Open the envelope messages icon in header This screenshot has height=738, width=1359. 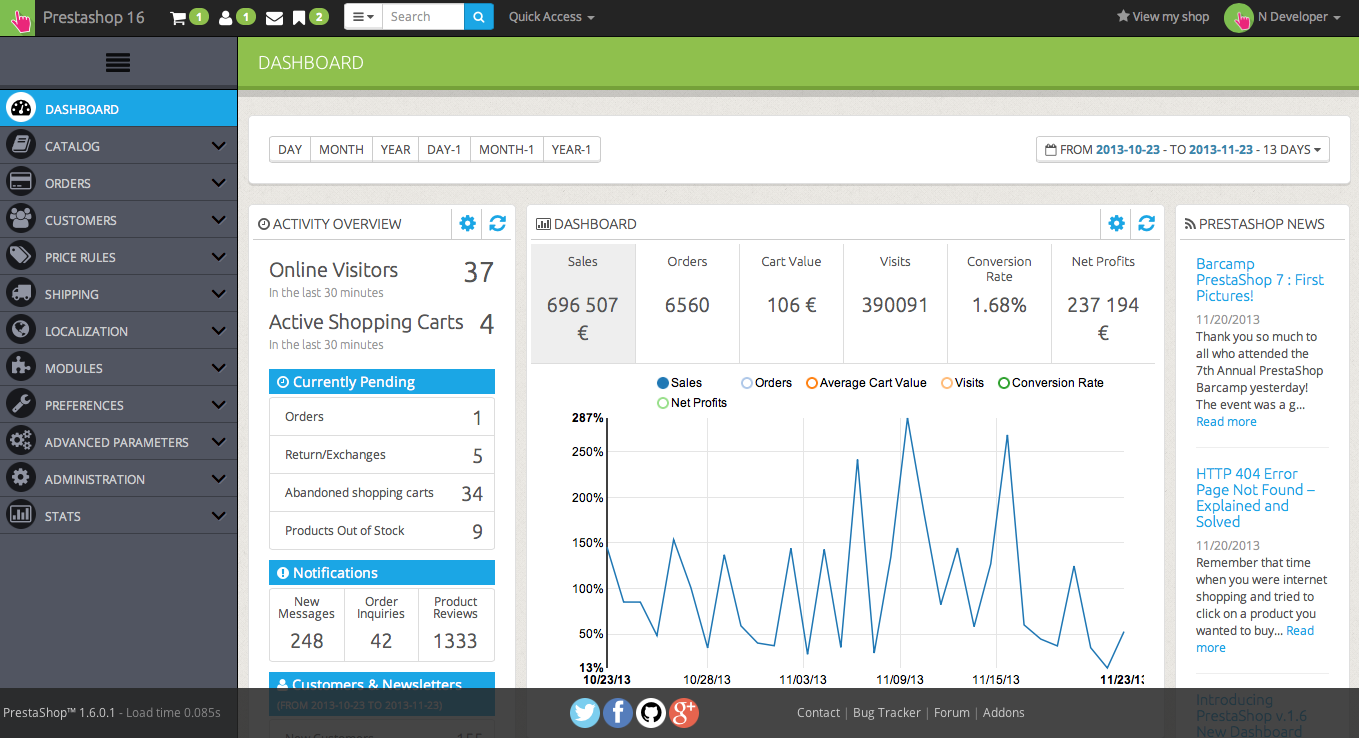273,17
